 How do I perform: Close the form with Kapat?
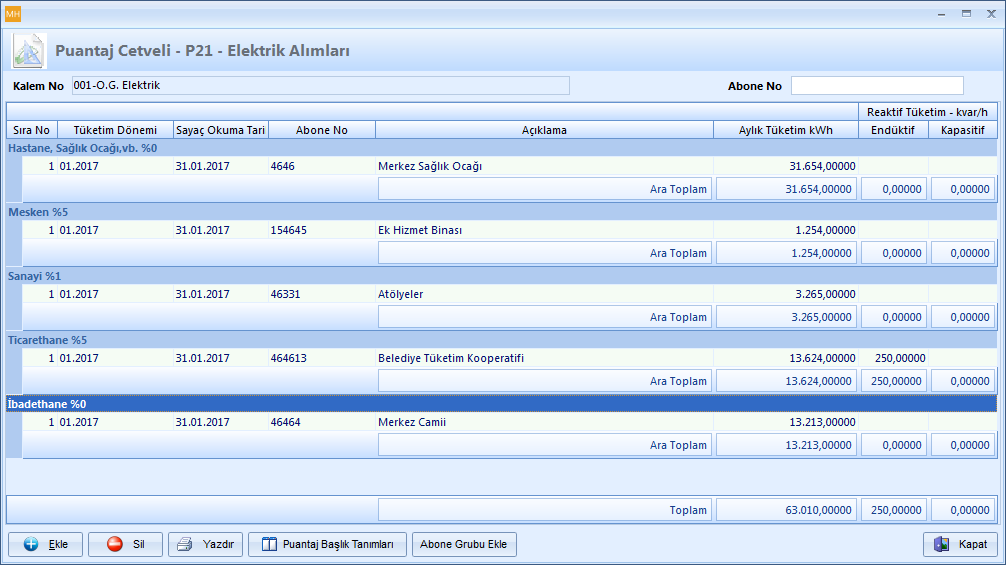click(x=959, y=544)
